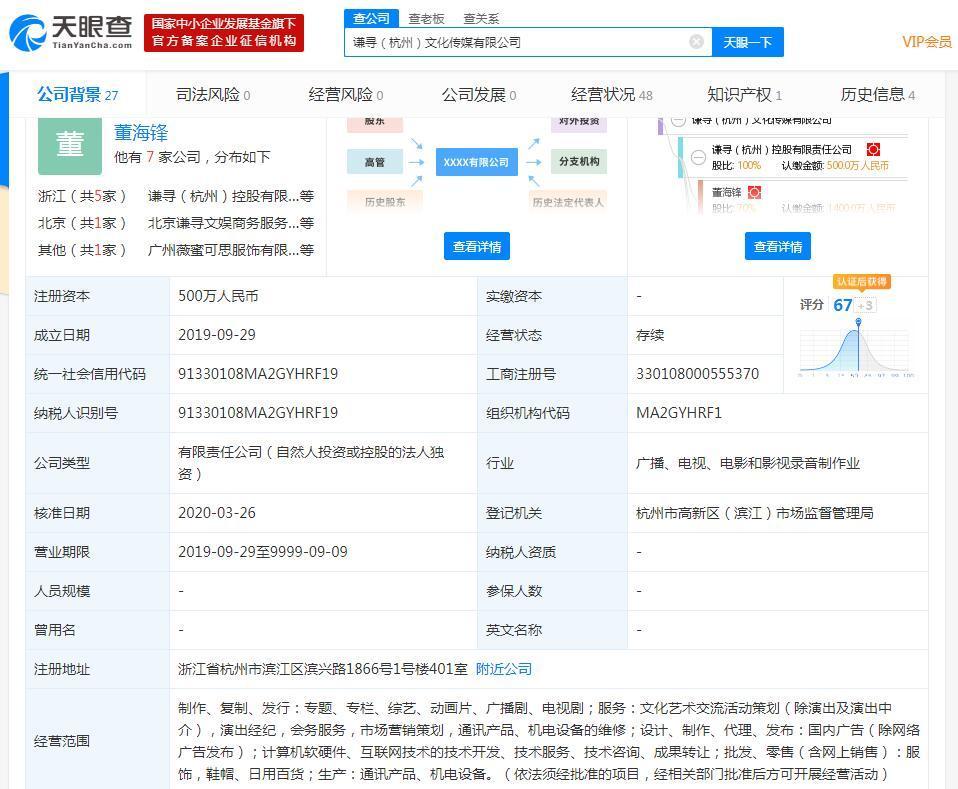958x789 pixels.
Task: Switch to 查关系 search tab
Action: pyautogui.click(x=481, y=18)
